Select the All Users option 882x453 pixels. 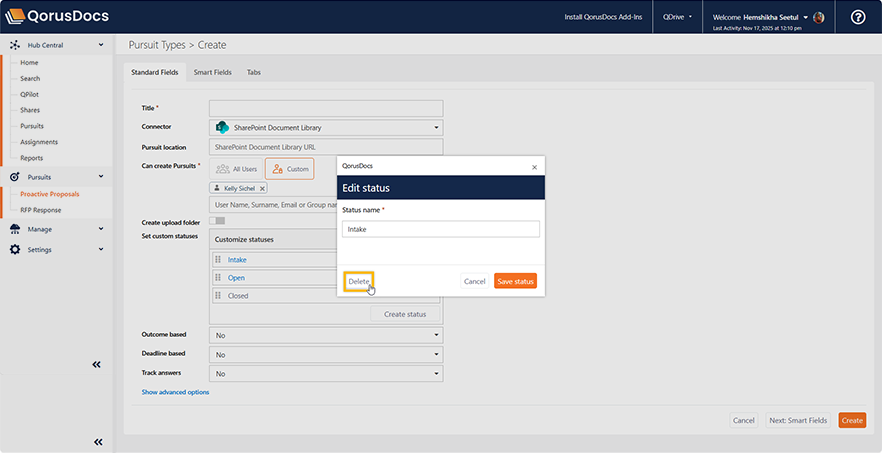click(236, 169)
